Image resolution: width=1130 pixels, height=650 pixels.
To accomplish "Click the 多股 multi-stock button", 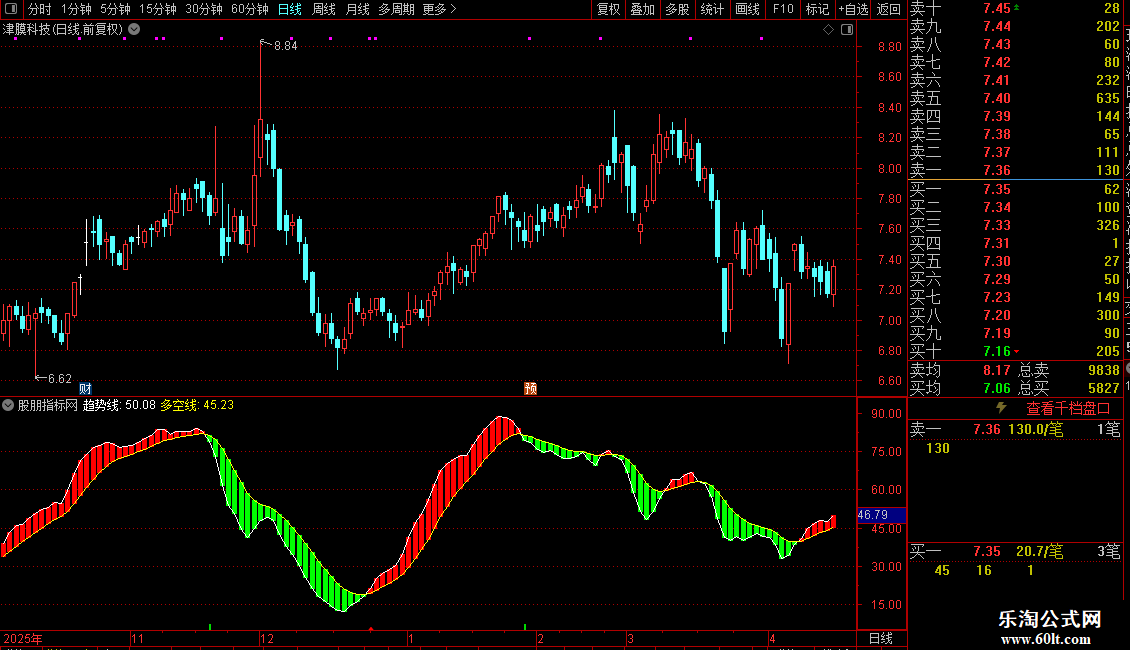I will tap(677, 9).
